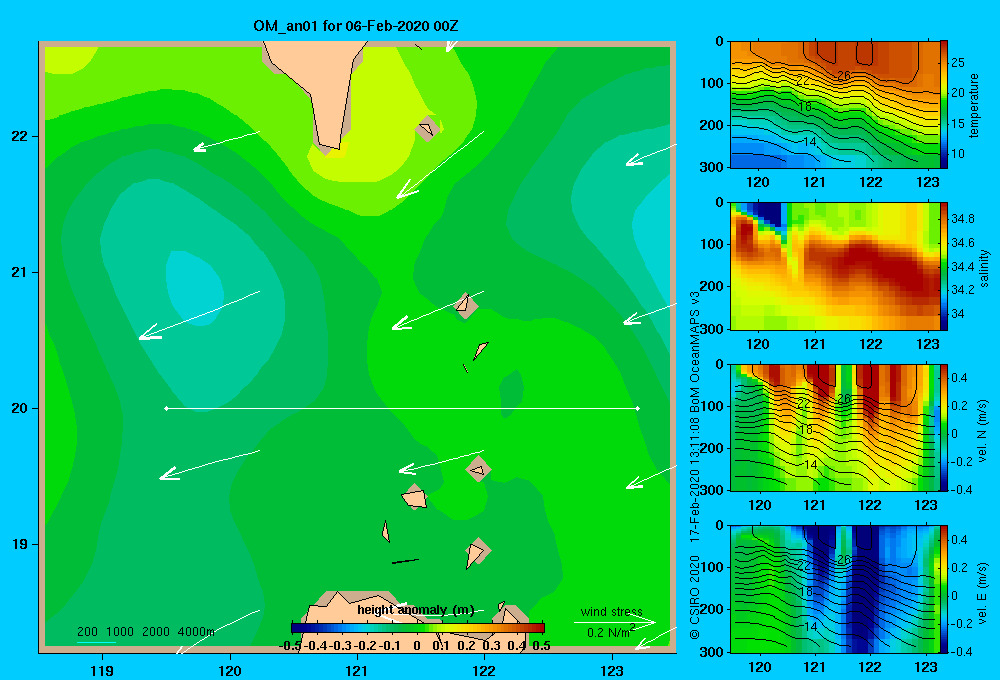Select the eastern endpoint of the transect line
This screenshot has height=680, width=1000.
coord(638,408)
